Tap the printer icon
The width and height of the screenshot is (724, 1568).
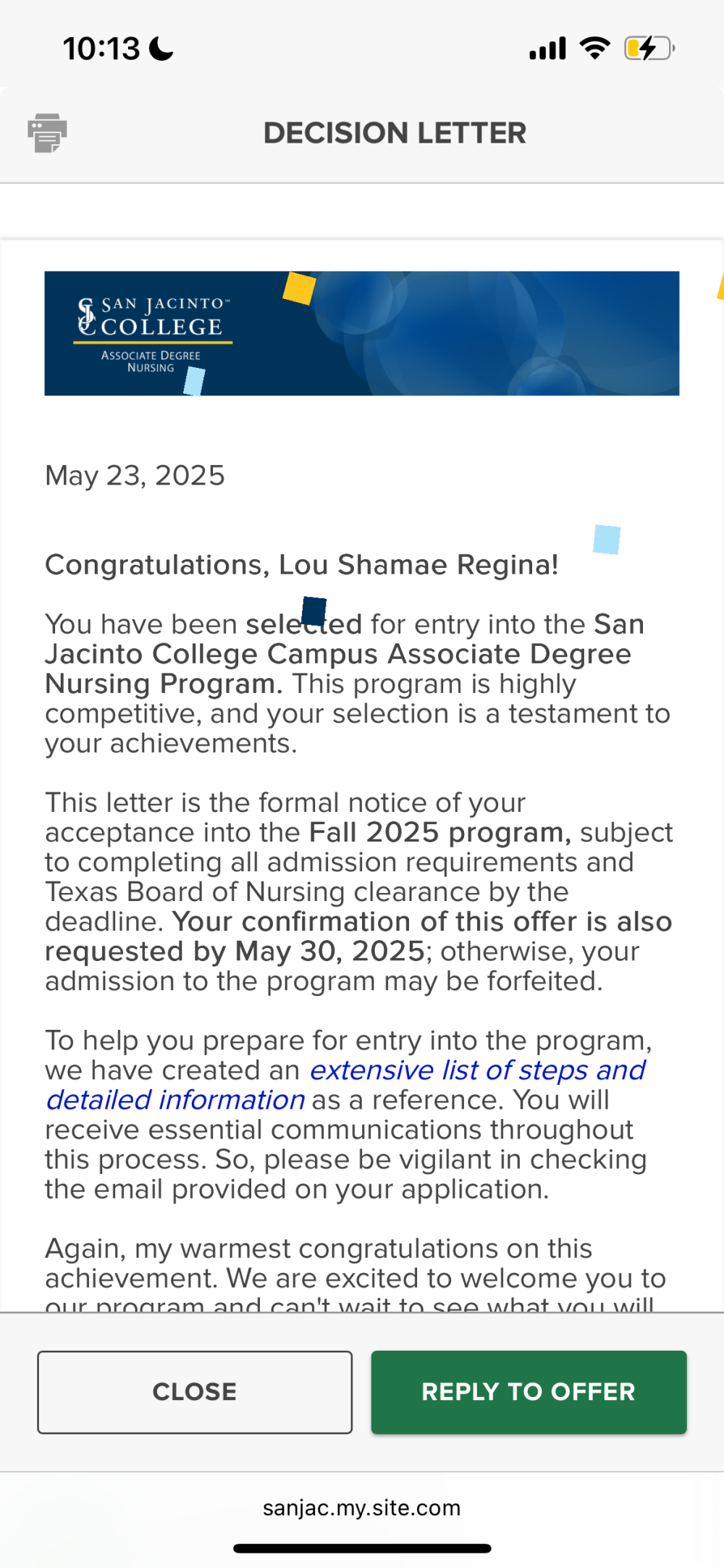click(x=47, y=133)
